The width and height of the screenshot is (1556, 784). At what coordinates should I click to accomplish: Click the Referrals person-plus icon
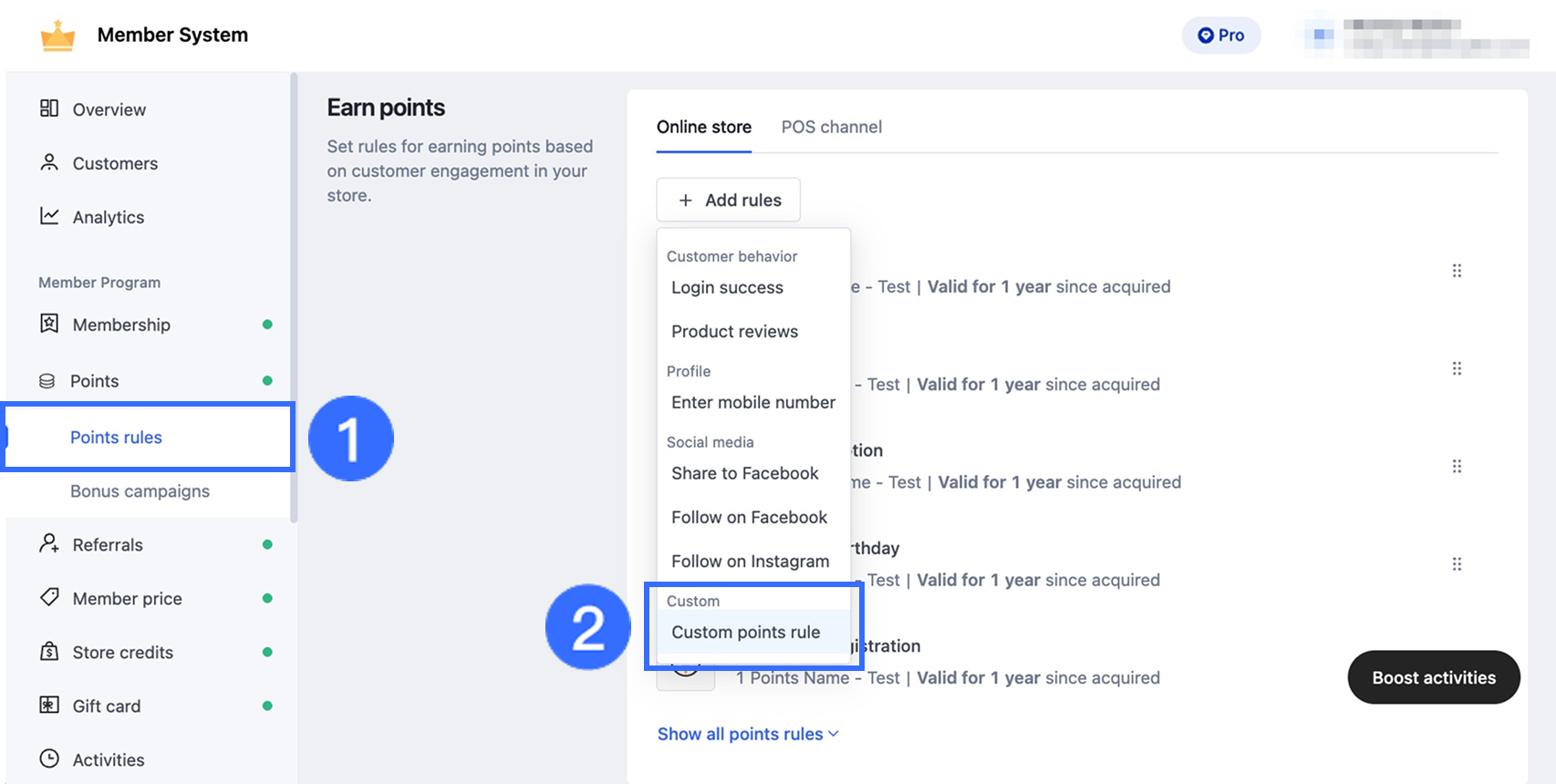pos(49,543)
